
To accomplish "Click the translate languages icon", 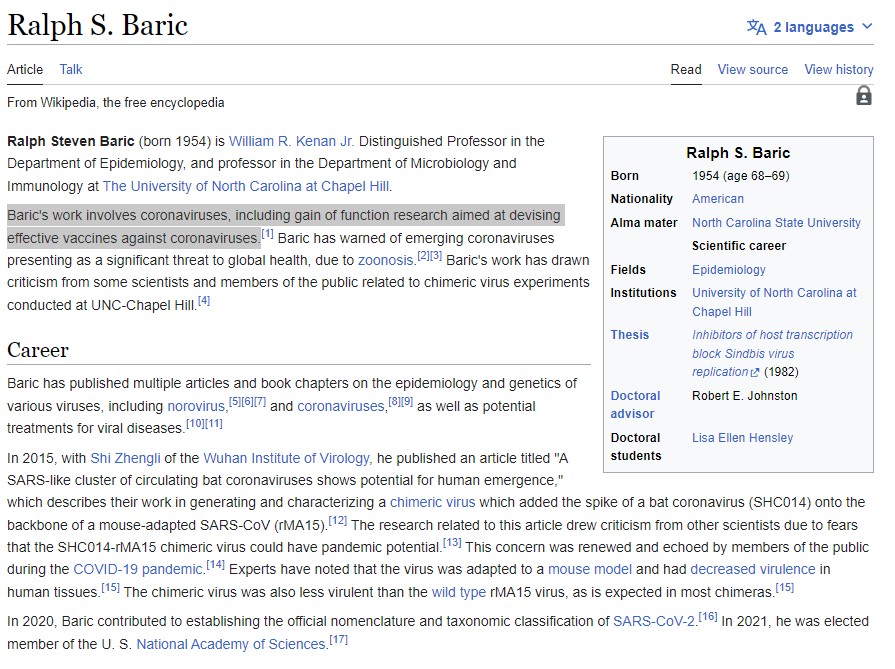I will click(x=756, y=27).
